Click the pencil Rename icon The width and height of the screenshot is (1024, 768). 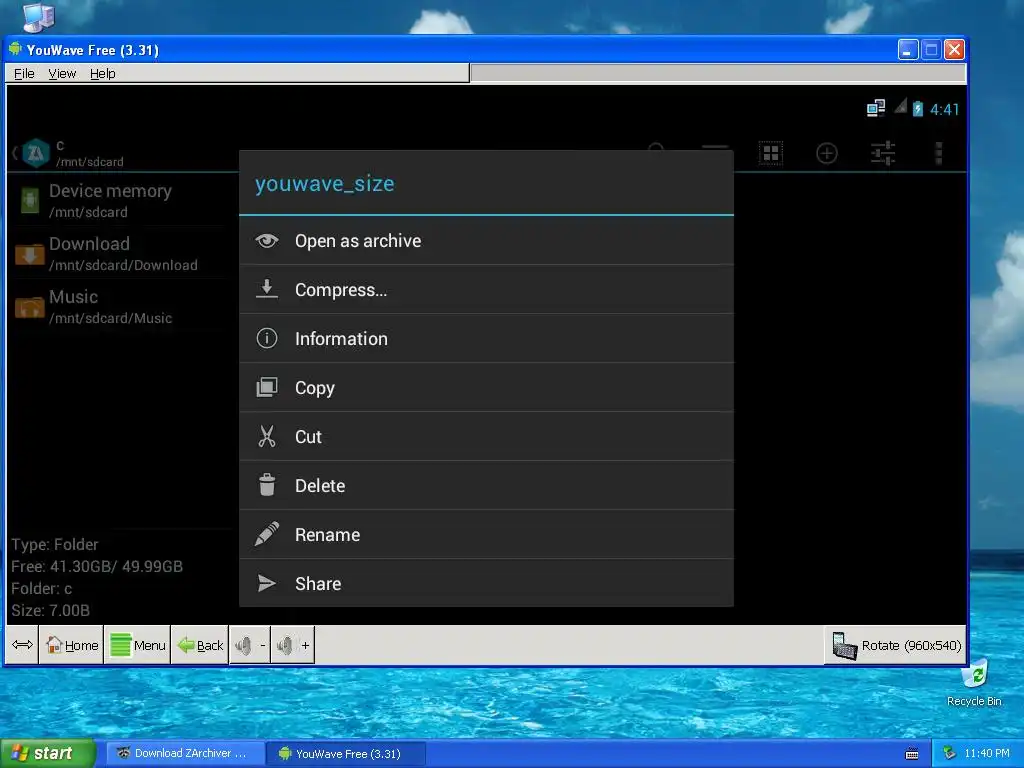(266, 534)
